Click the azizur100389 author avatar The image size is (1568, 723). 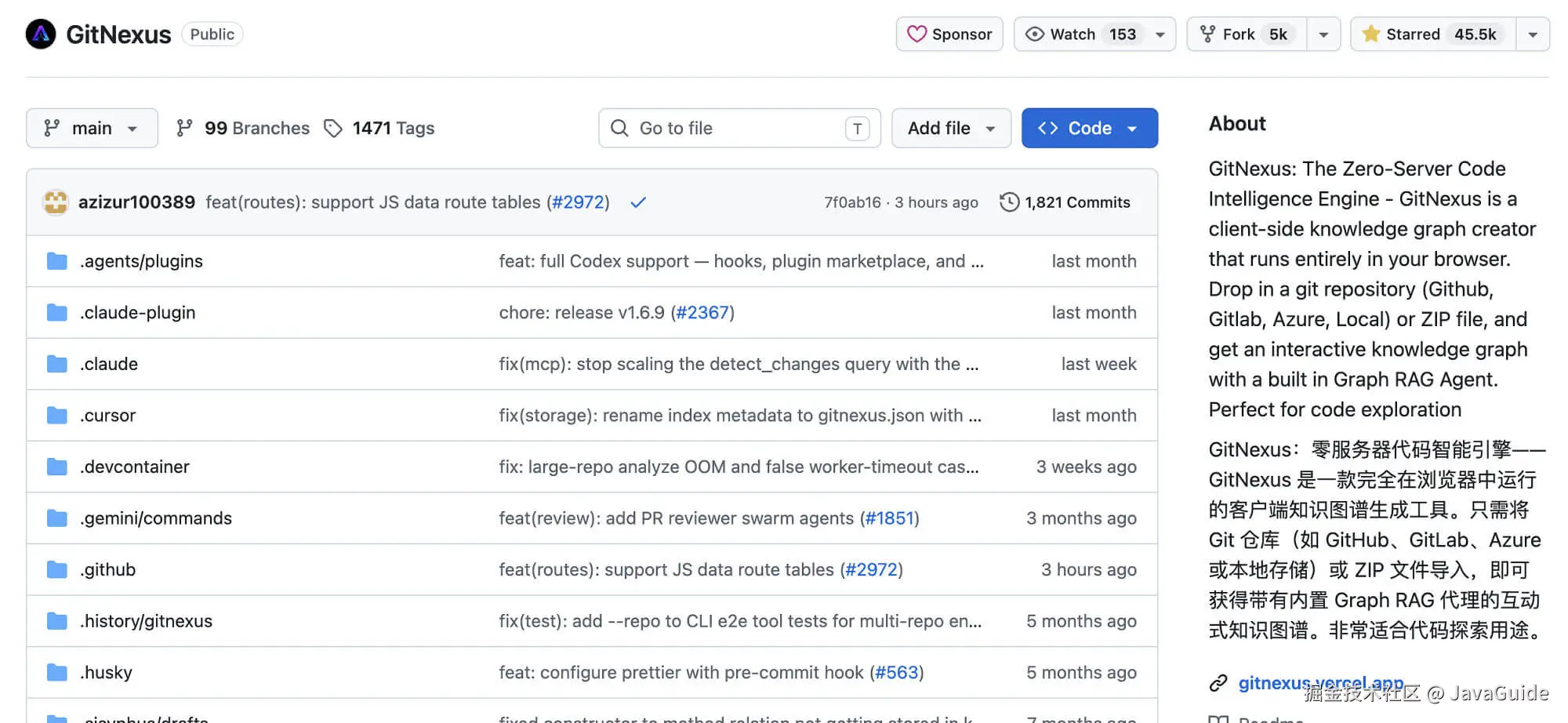coord(56,202)
